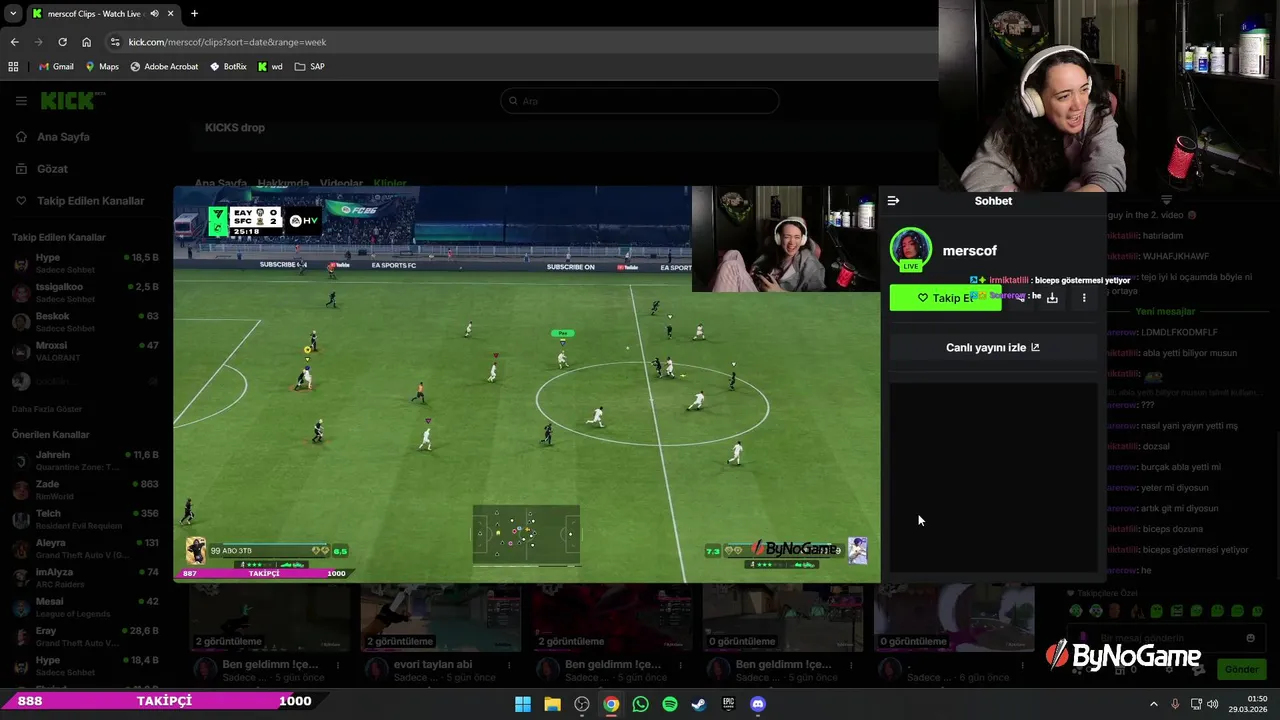The image size is (1280, 720).
Task: Toggle the microphone icon in system tray
Action: click(1175, 704)
